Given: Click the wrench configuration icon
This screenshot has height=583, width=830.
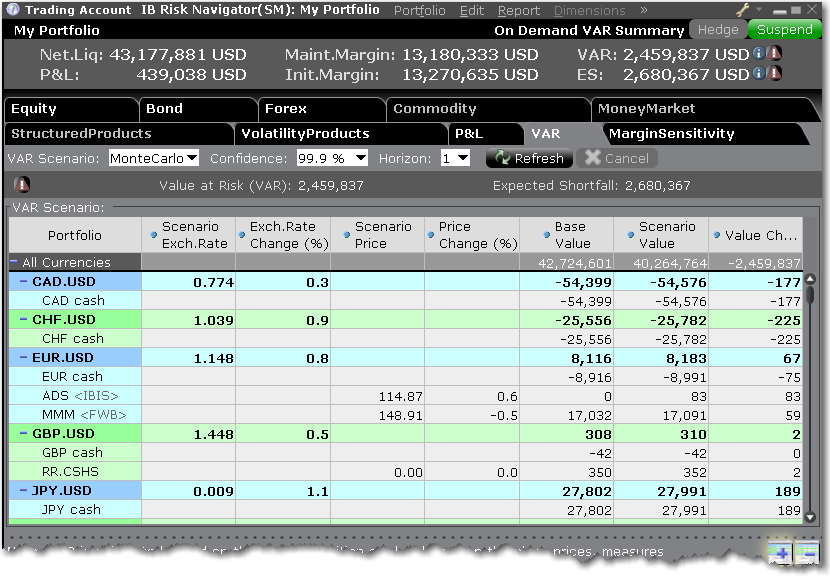Looking at the screenshot, I should 743,10.
